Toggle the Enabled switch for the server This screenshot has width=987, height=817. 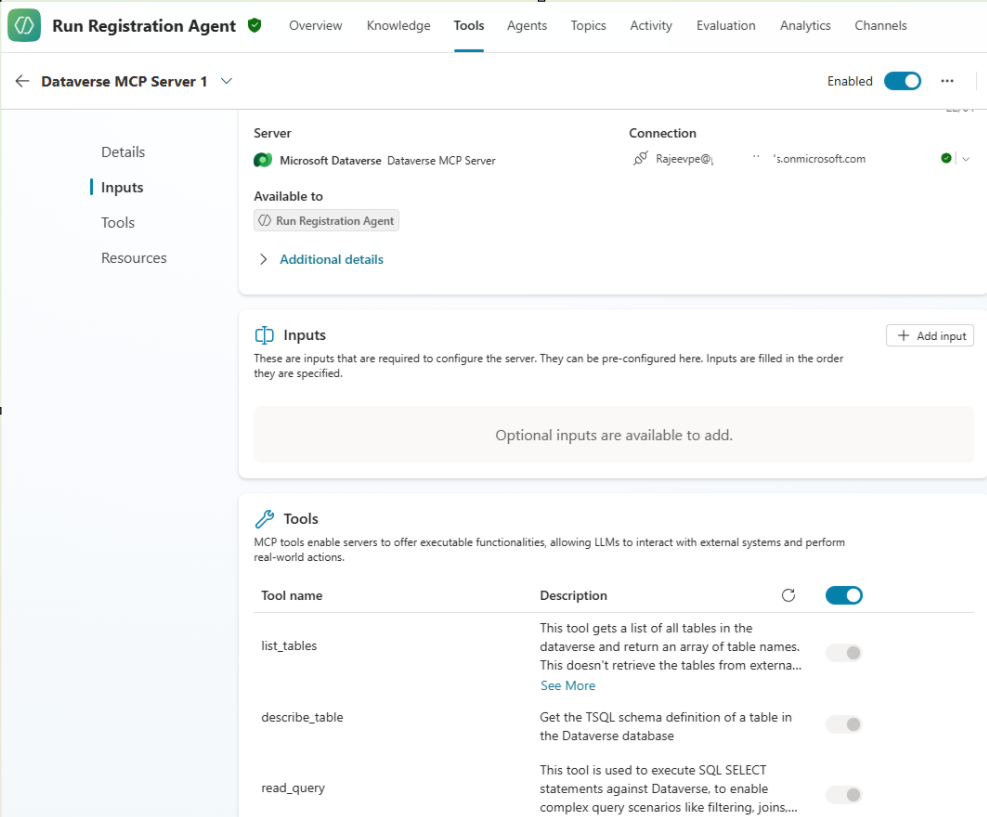(x=902, y=81)
